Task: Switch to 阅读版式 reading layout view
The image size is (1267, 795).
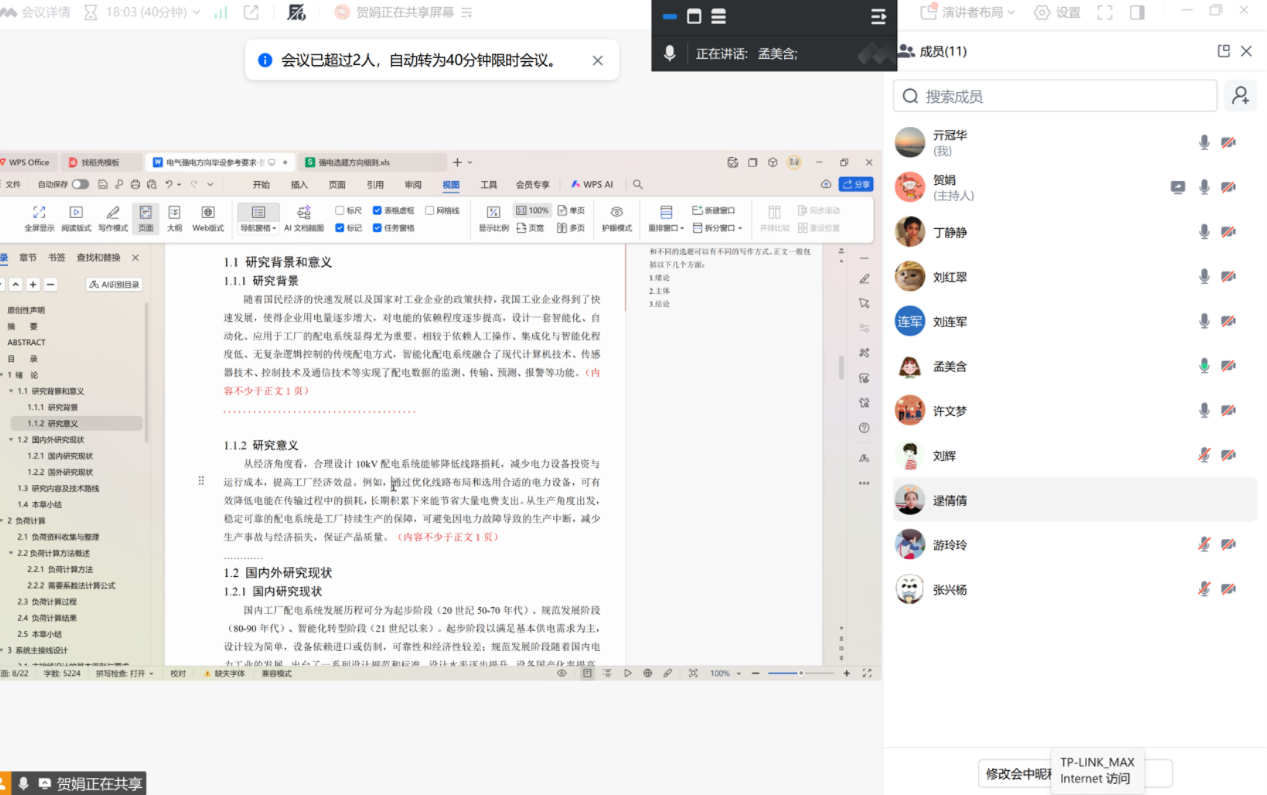Action: [x=76, y=213]
